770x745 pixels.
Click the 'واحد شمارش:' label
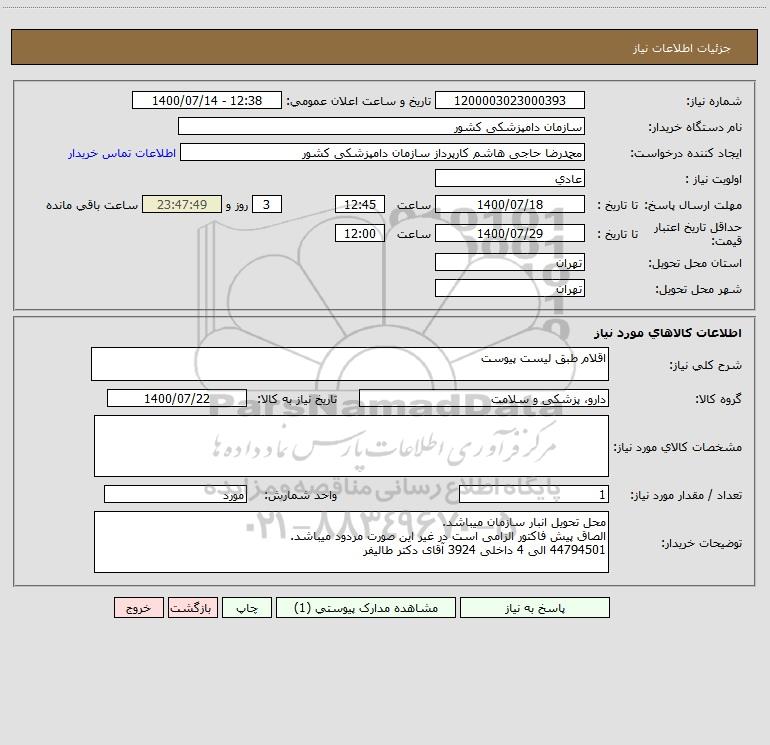301,496
